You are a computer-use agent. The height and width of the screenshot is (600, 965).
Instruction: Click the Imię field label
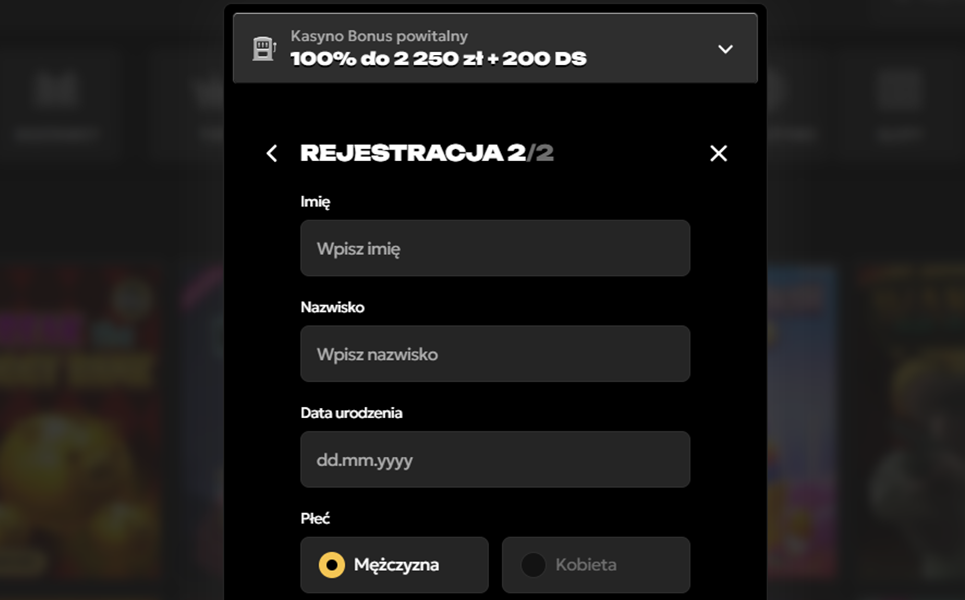[x=315, y=202]
